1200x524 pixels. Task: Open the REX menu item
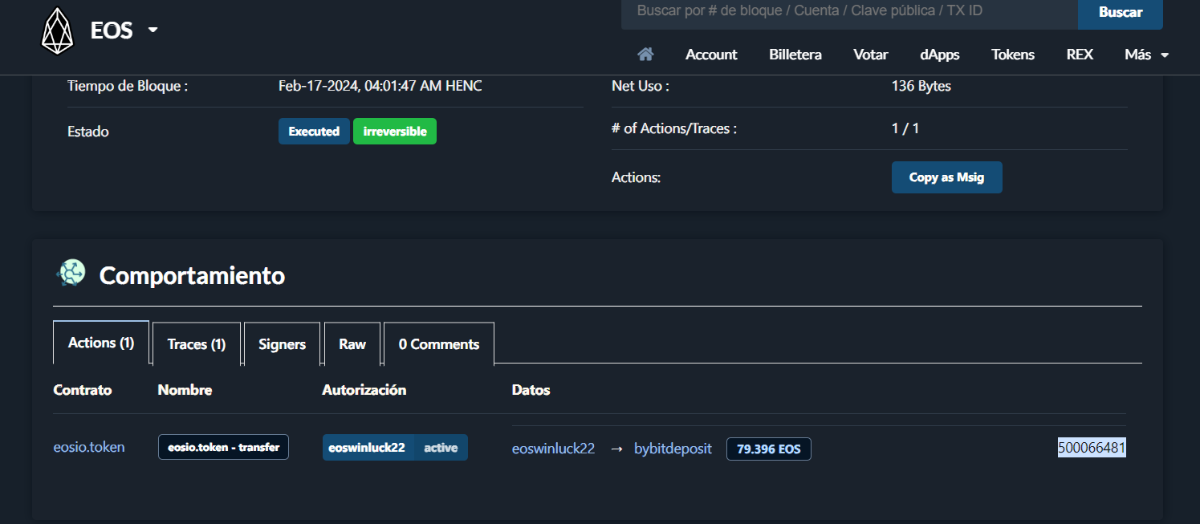point(1079,54)
